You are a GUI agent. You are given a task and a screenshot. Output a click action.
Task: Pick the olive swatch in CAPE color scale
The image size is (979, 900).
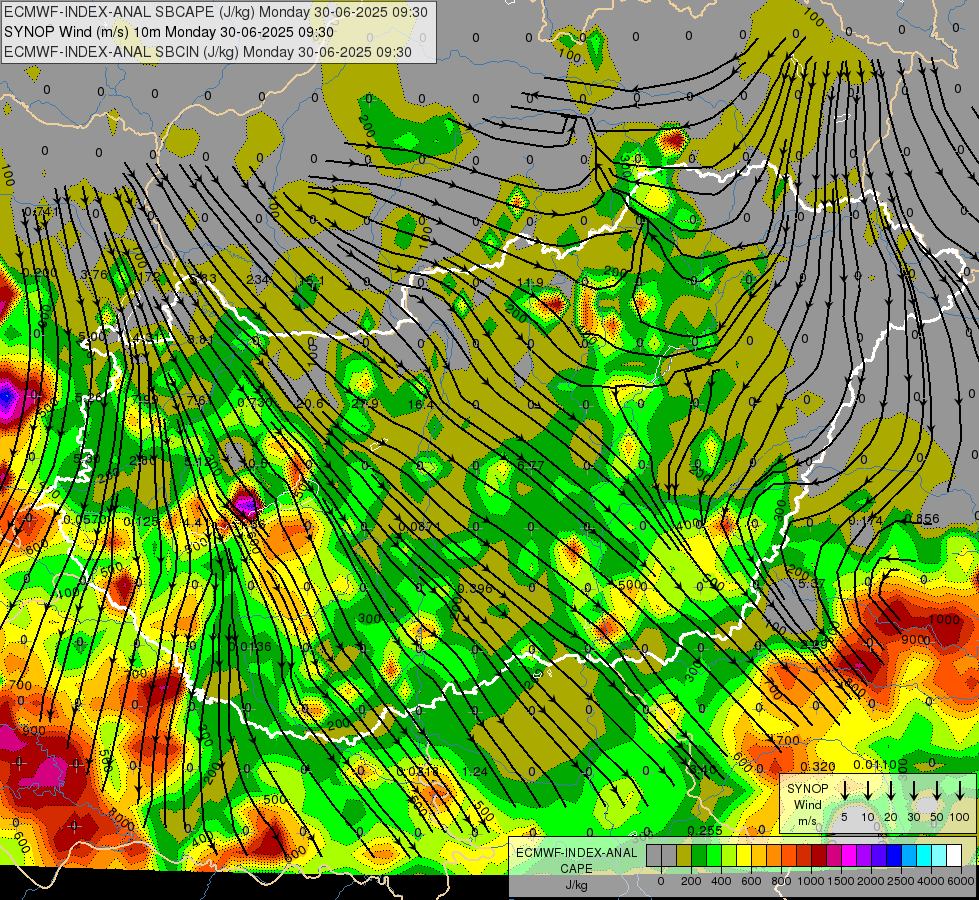(x=684, y=855)
